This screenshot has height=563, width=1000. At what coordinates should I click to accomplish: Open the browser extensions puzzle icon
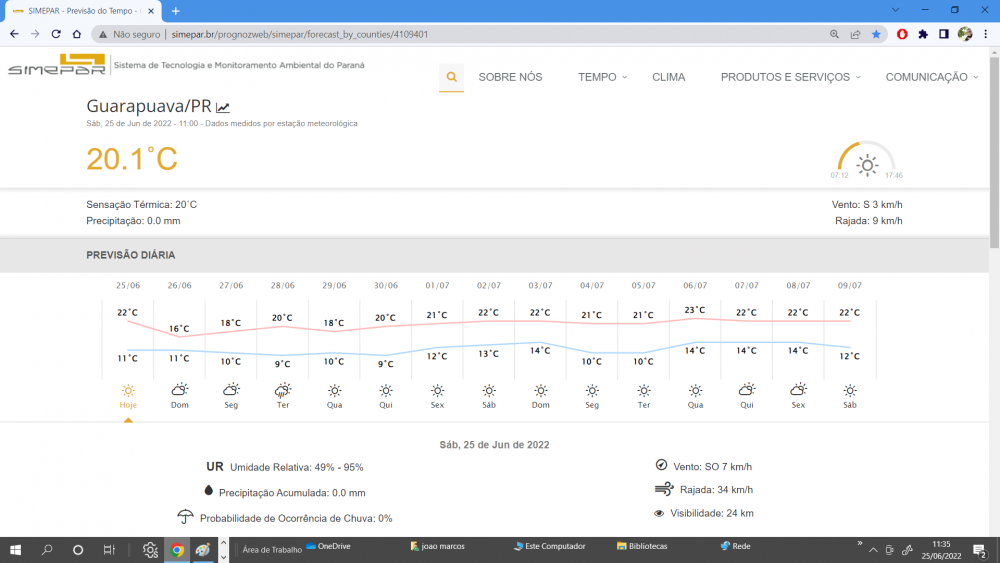point(923,34)
